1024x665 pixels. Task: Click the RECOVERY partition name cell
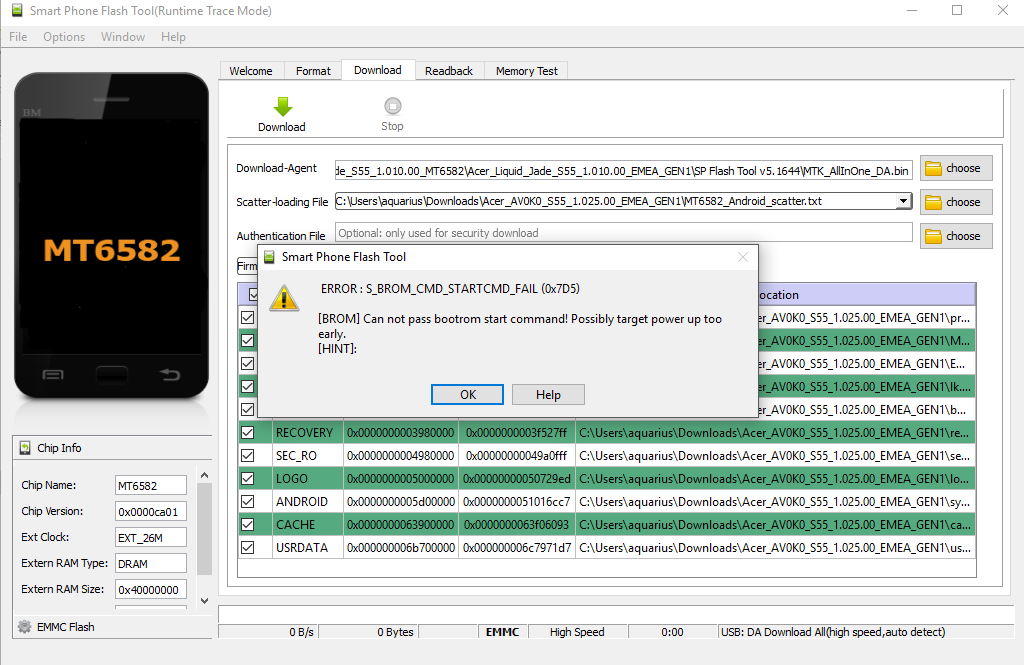click(x=308, y=432)
